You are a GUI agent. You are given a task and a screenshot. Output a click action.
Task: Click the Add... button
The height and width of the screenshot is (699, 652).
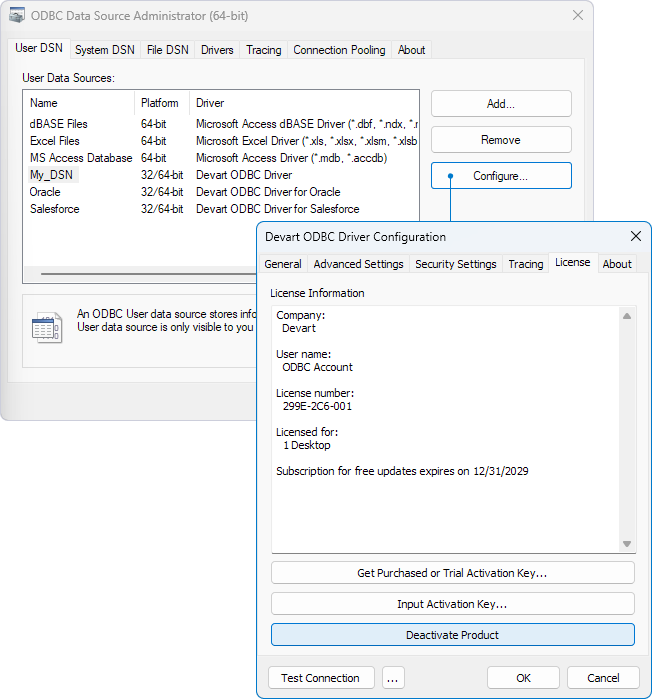coord(501,104)
